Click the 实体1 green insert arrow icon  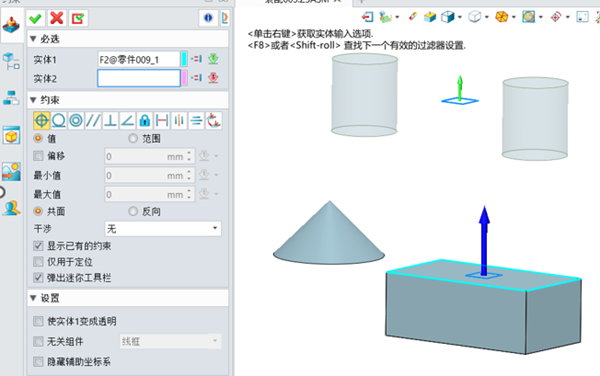pyautogui.click(x=213, y=59)
